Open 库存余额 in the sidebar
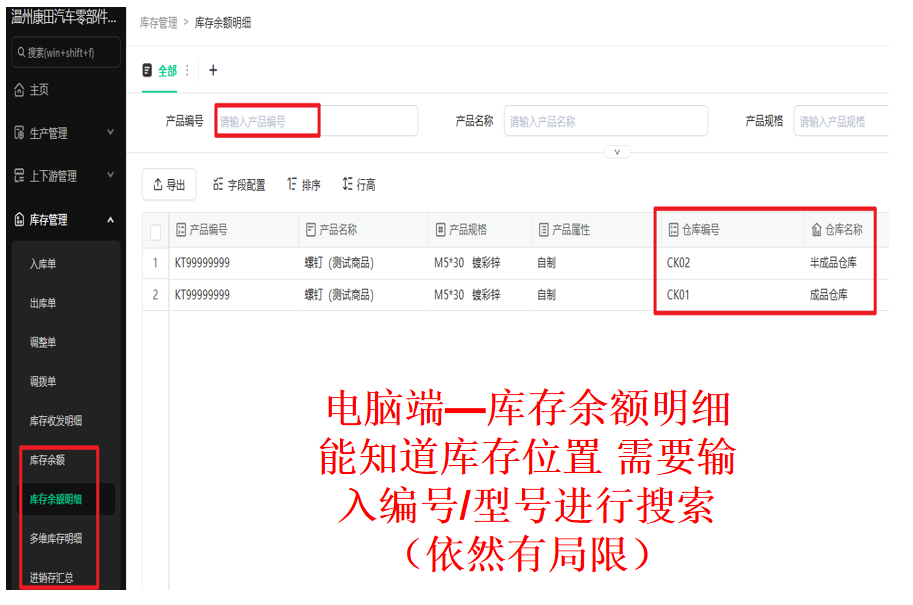913x605 pixels. 49,460
